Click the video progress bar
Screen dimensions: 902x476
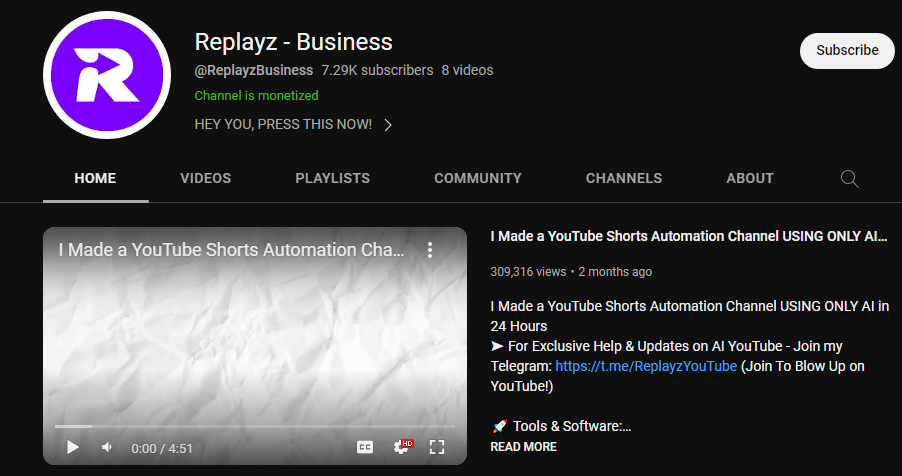point(255,427)
